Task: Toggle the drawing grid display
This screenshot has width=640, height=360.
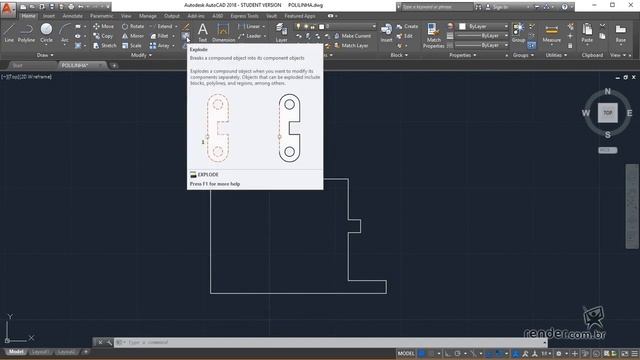Action: click(x=422, y=353)
